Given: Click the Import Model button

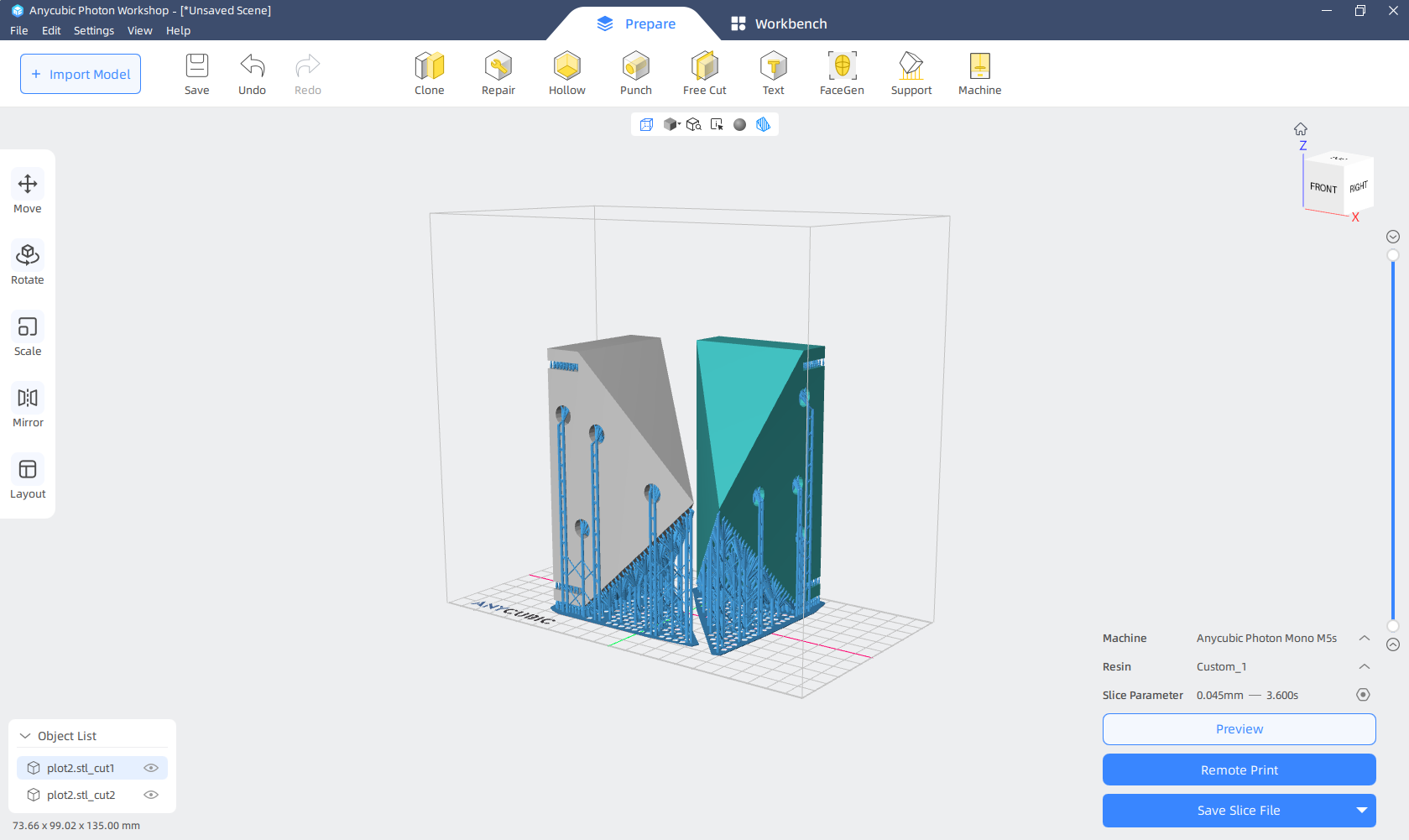Looking at the screenshot, I should (81, 74).
